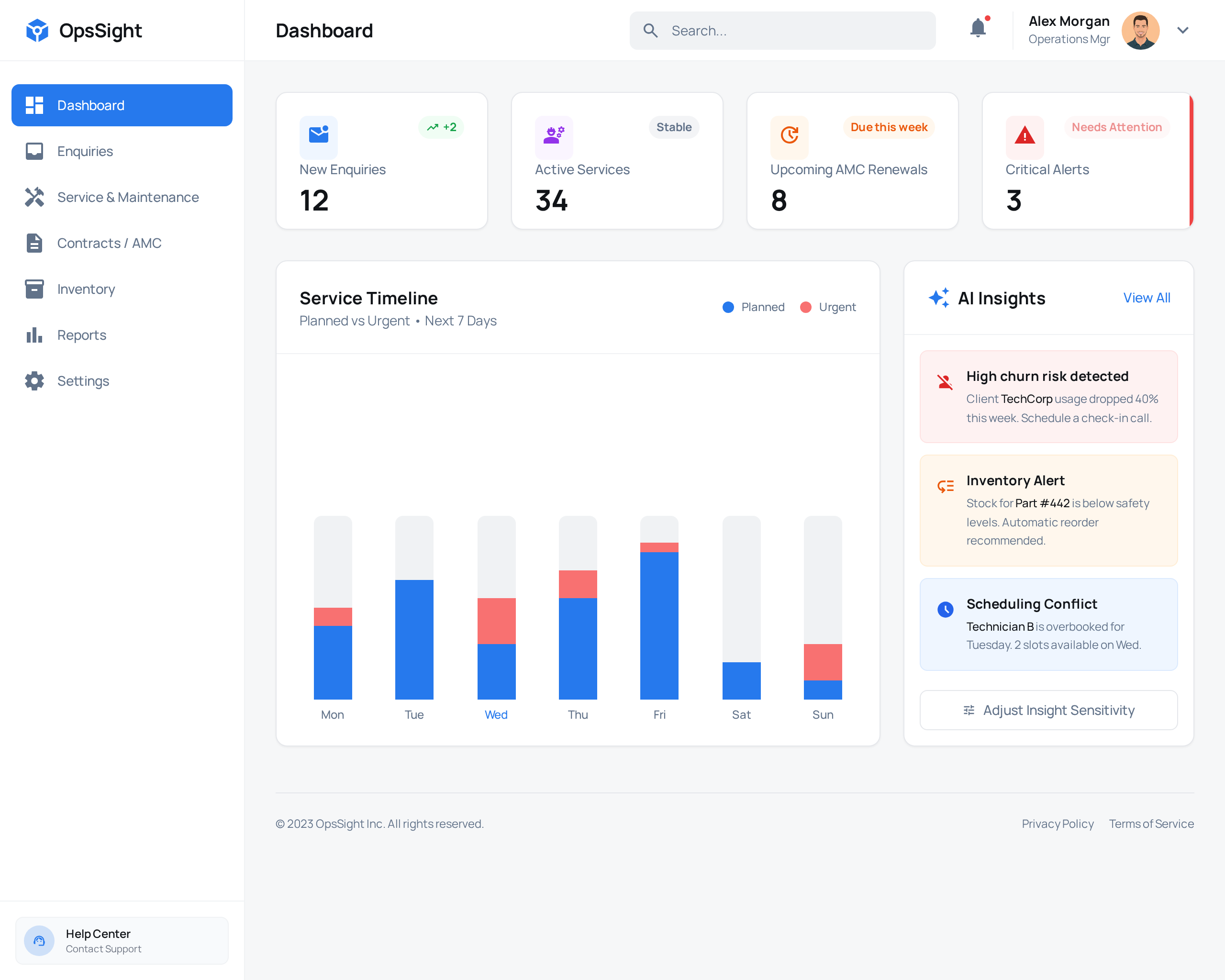Screen dimensions: 1225x980
Task: Click the magnifier search icon
Action: coord(651,31)
